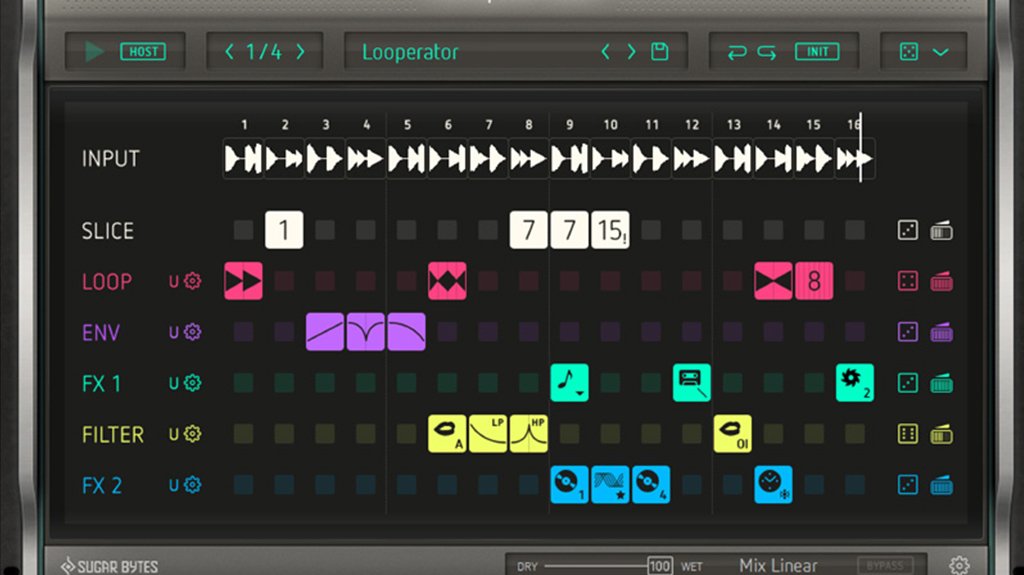Select FX 2 step 14 clock freeze cell
This screenshot has width=1024, height=575.
[773, 485]
